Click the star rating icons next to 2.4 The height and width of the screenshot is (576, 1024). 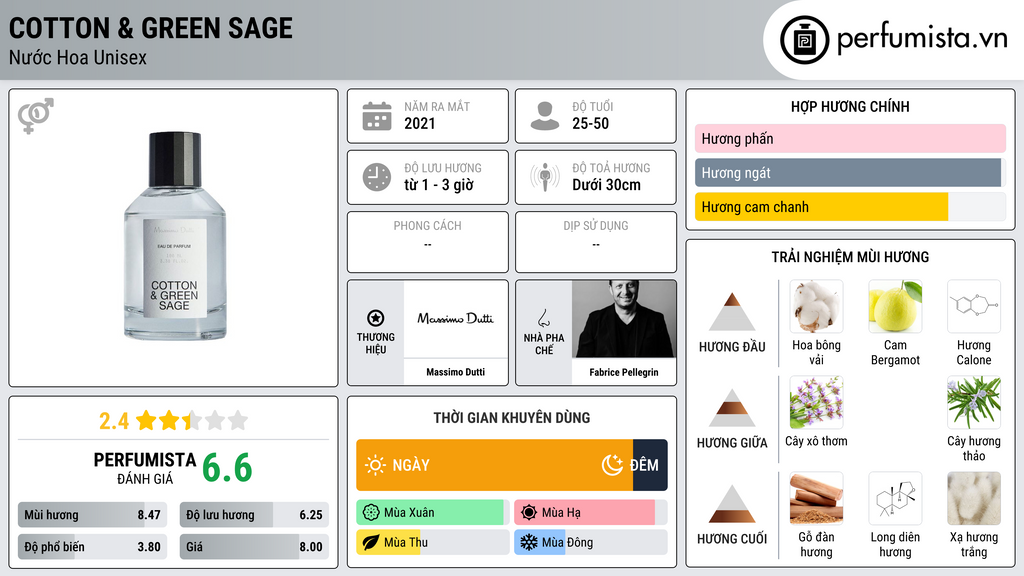point(192,421)
